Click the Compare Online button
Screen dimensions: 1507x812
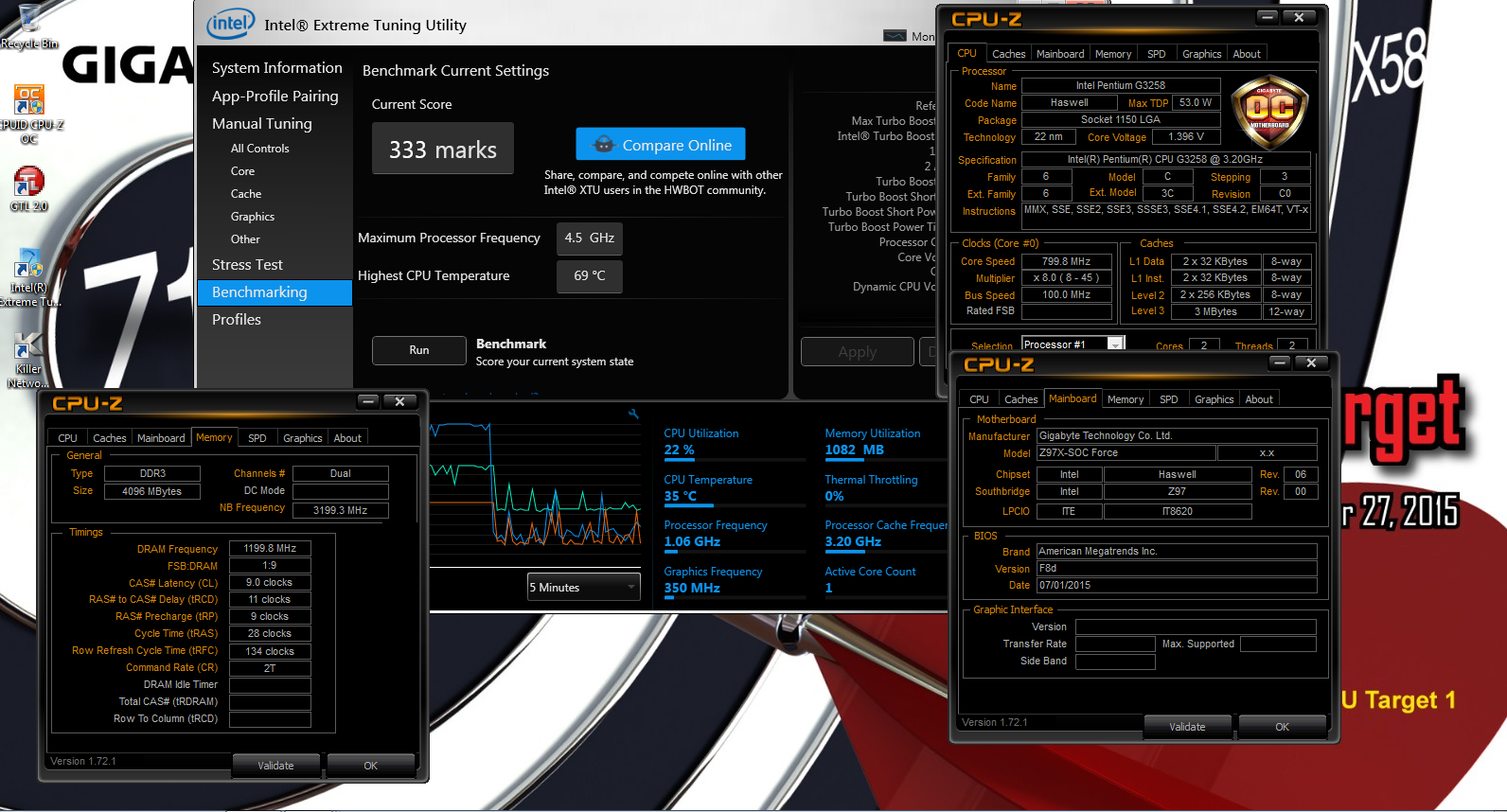(x=661, y=145)
